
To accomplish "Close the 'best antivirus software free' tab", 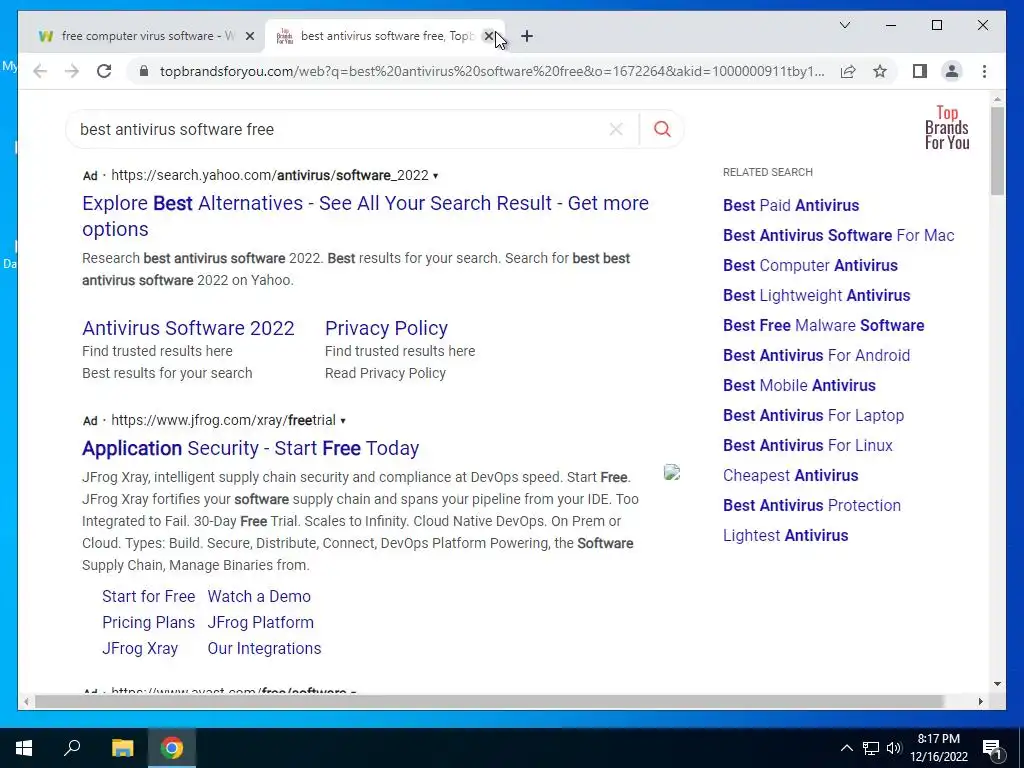I will 488,37.
